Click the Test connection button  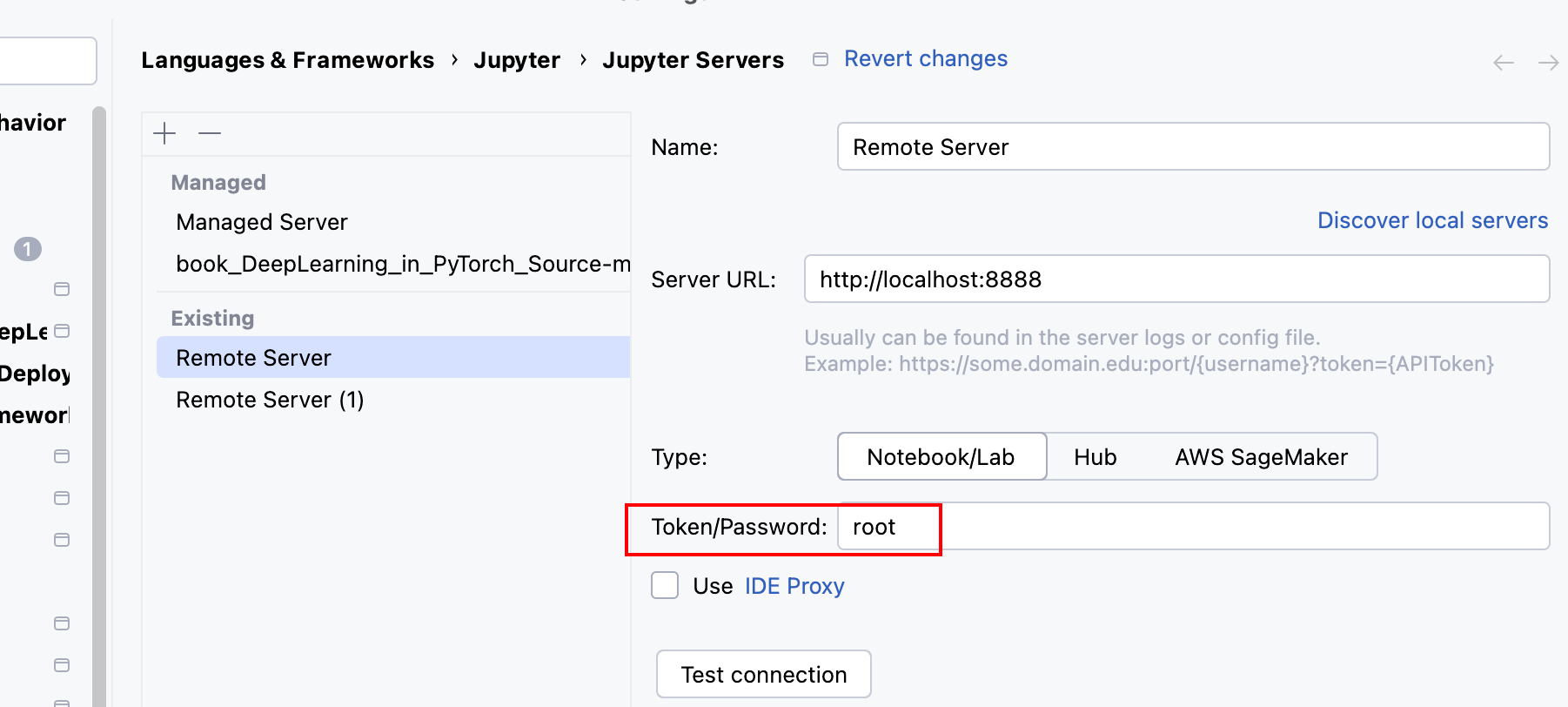click(x=763, y=674)
